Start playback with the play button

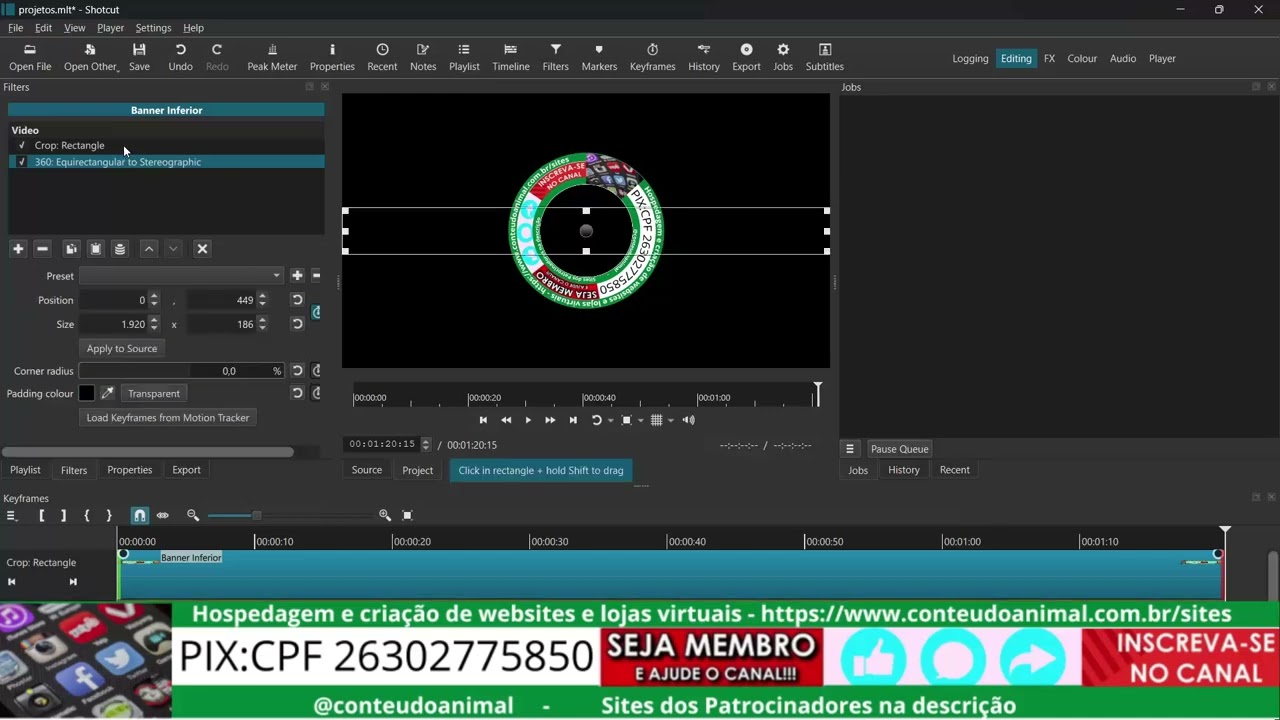pos(528,420)
